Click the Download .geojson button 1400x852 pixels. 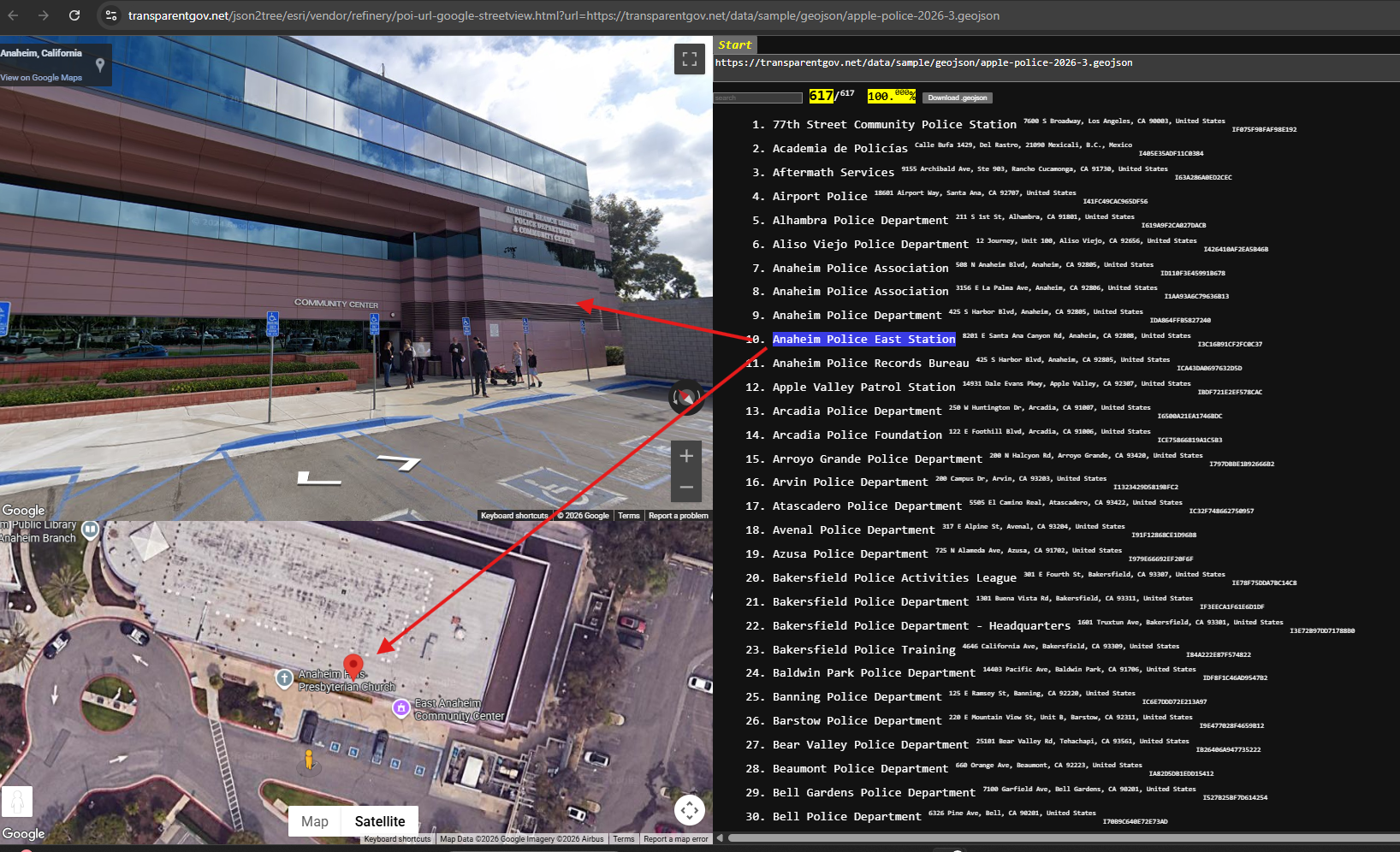pyautogui.click(x=957, y=98)
